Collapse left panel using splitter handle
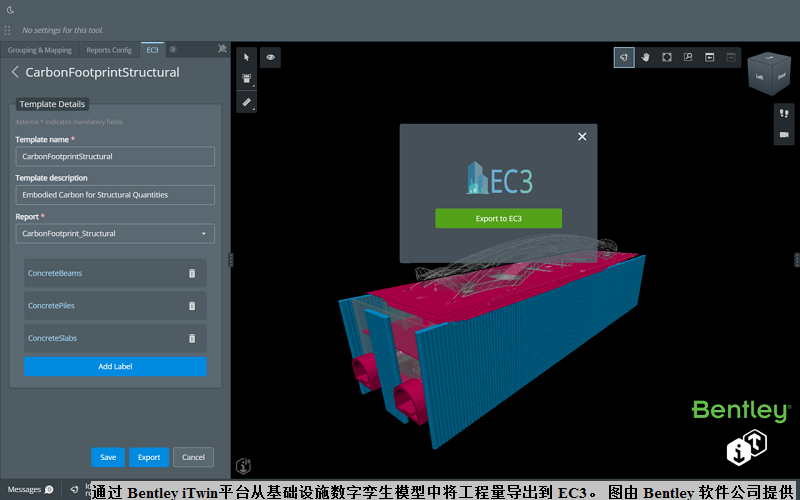This screenshot has height=500, width=800. click(231, 260)
